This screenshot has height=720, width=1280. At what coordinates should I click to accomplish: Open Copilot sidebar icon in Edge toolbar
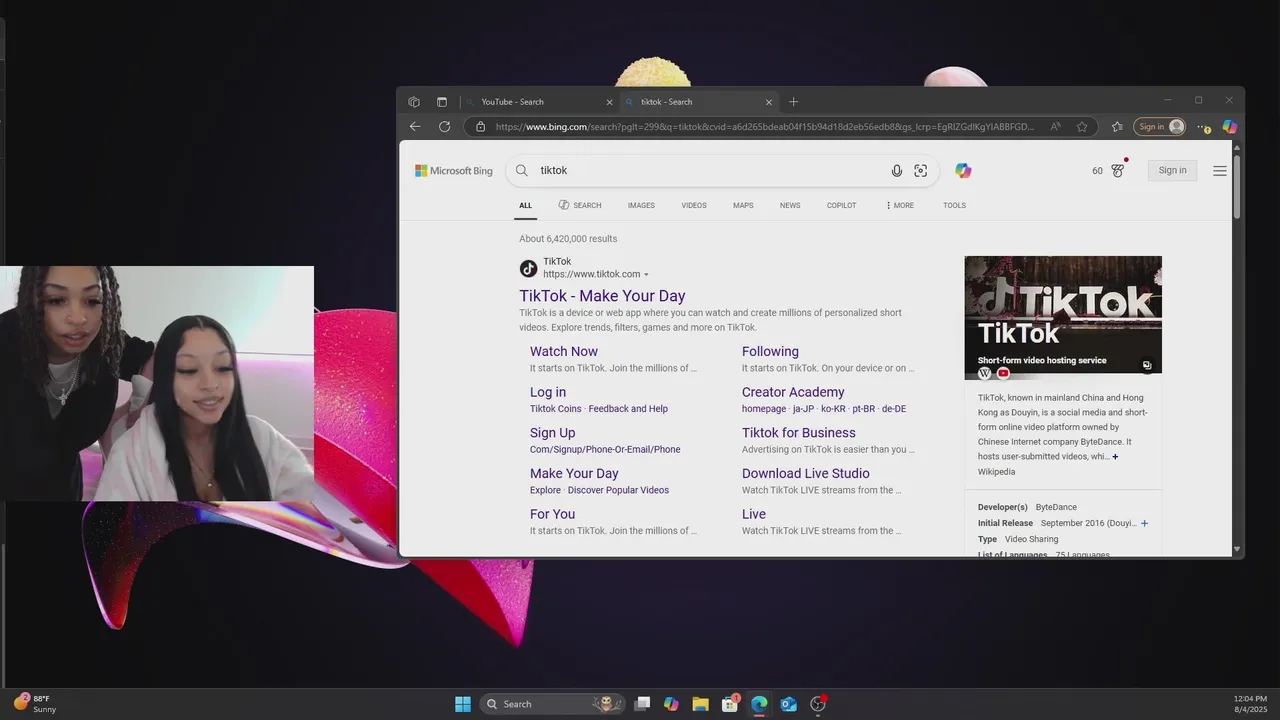coord(1229,127)
